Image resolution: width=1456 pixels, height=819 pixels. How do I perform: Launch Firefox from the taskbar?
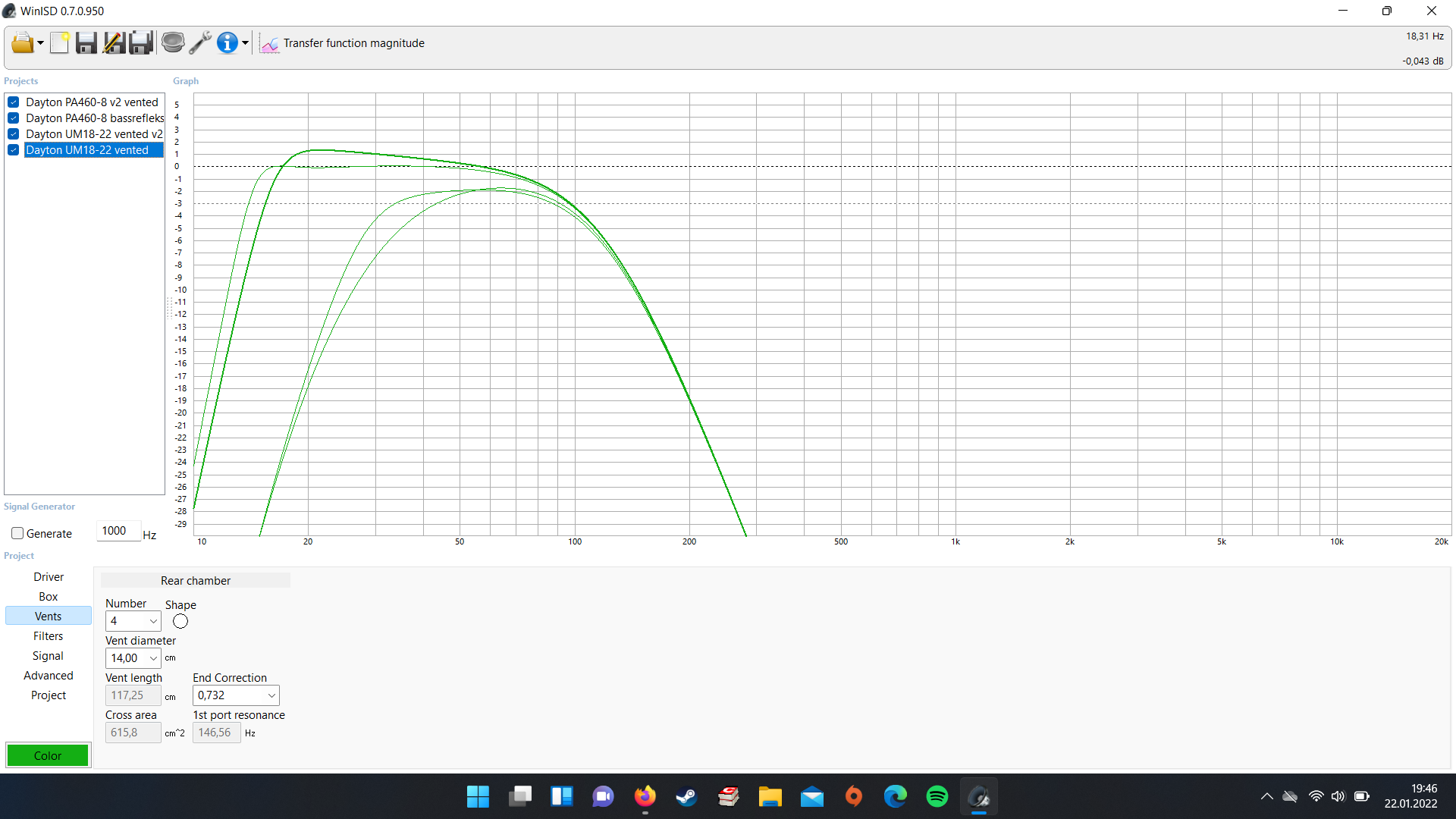645,796
